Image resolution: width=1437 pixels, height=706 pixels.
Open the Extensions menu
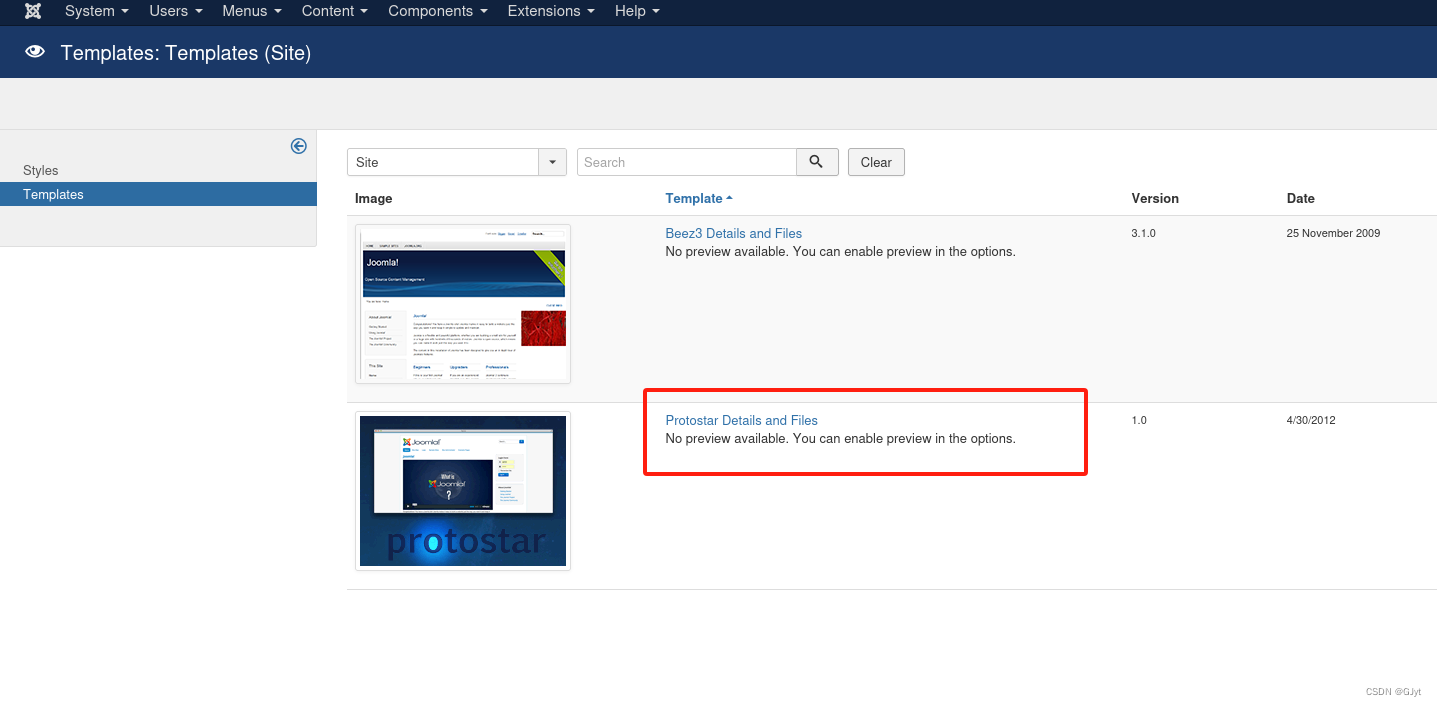point(551,11)
